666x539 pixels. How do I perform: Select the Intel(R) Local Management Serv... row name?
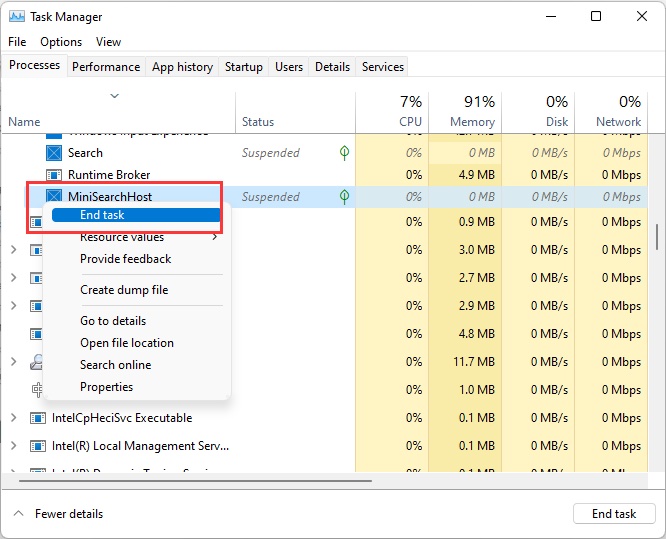pyautogui.click(x=140, y=446)
